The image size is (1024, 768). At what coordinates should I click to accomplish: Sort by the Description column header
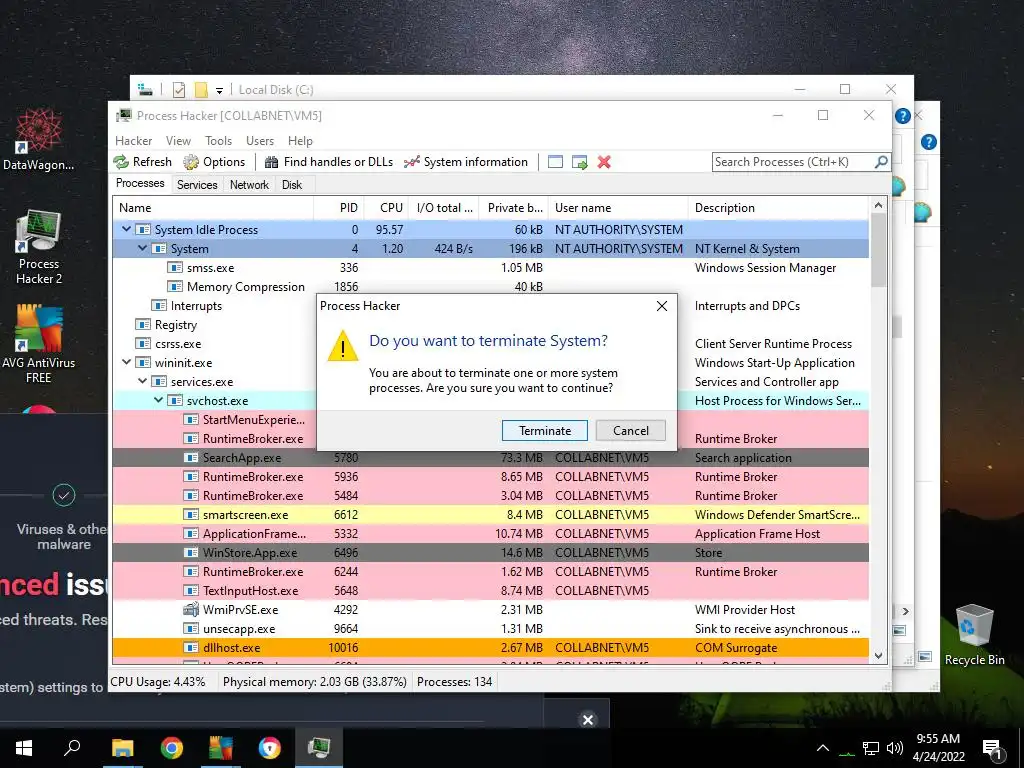[779, 208]
